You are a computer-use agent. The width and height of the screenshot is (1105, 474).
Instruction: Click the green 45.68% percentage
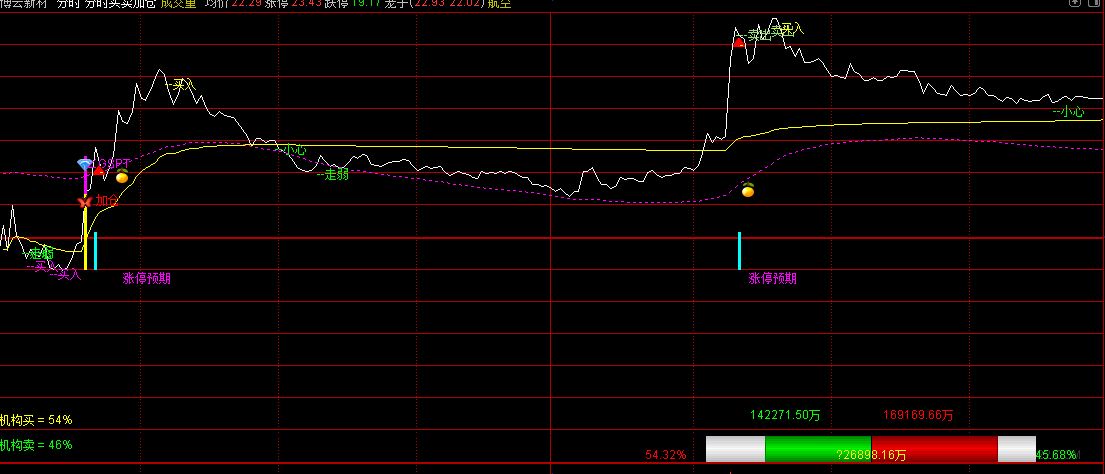[x=1056, y=455]
